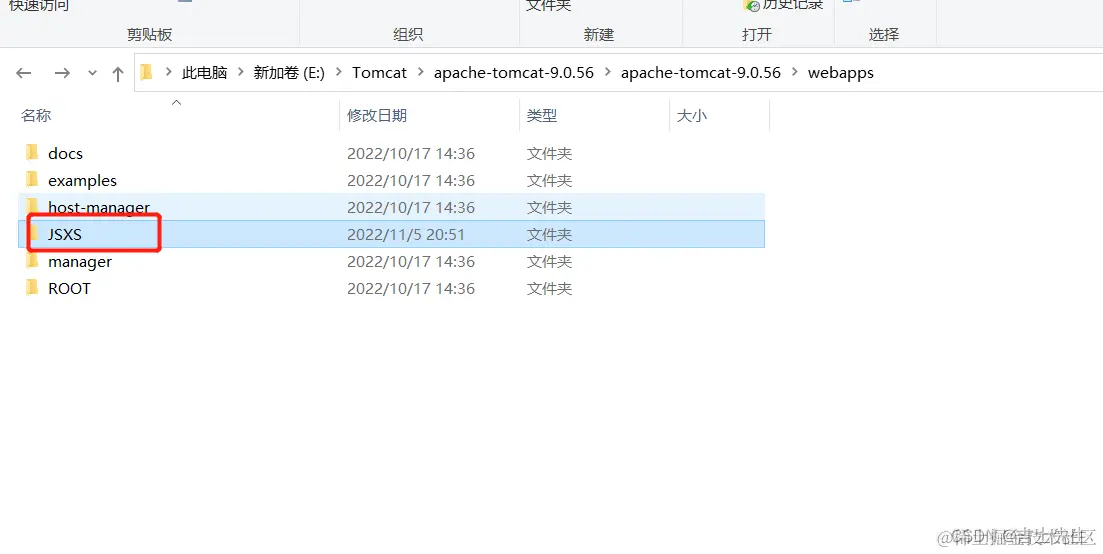Select the docs folder icon
Viewport: 1103px width, 554px height.
(32, 153)
